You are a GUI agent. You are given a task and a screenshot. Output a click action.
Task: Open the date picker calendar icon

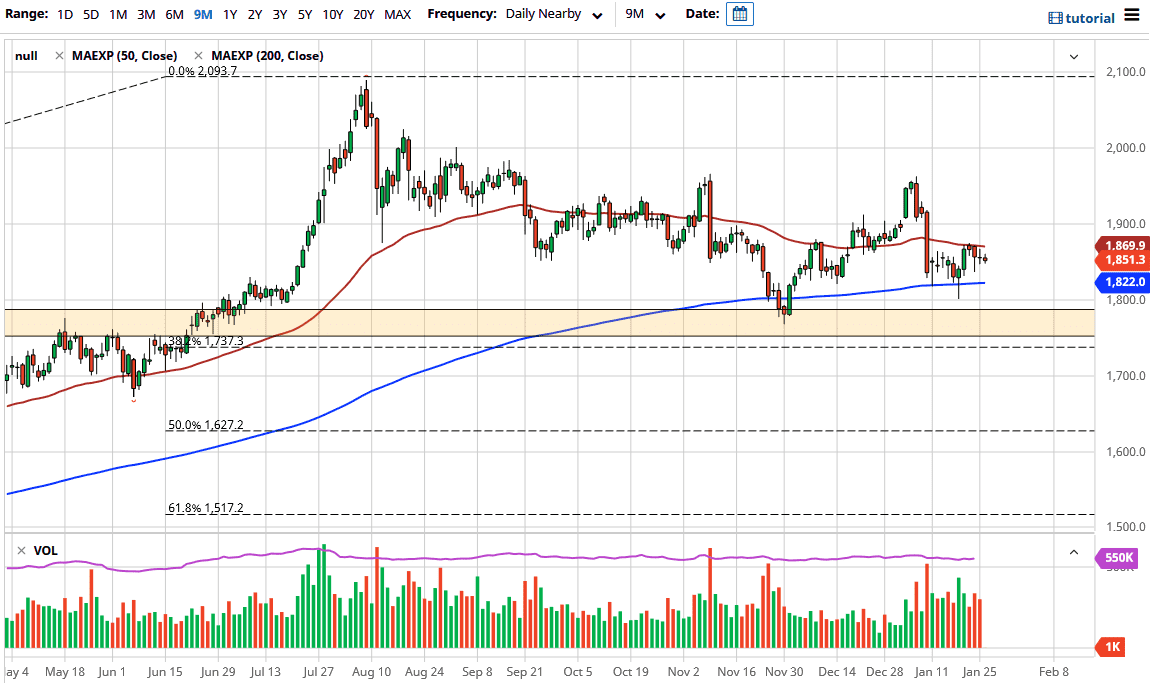tap(739, 14)
